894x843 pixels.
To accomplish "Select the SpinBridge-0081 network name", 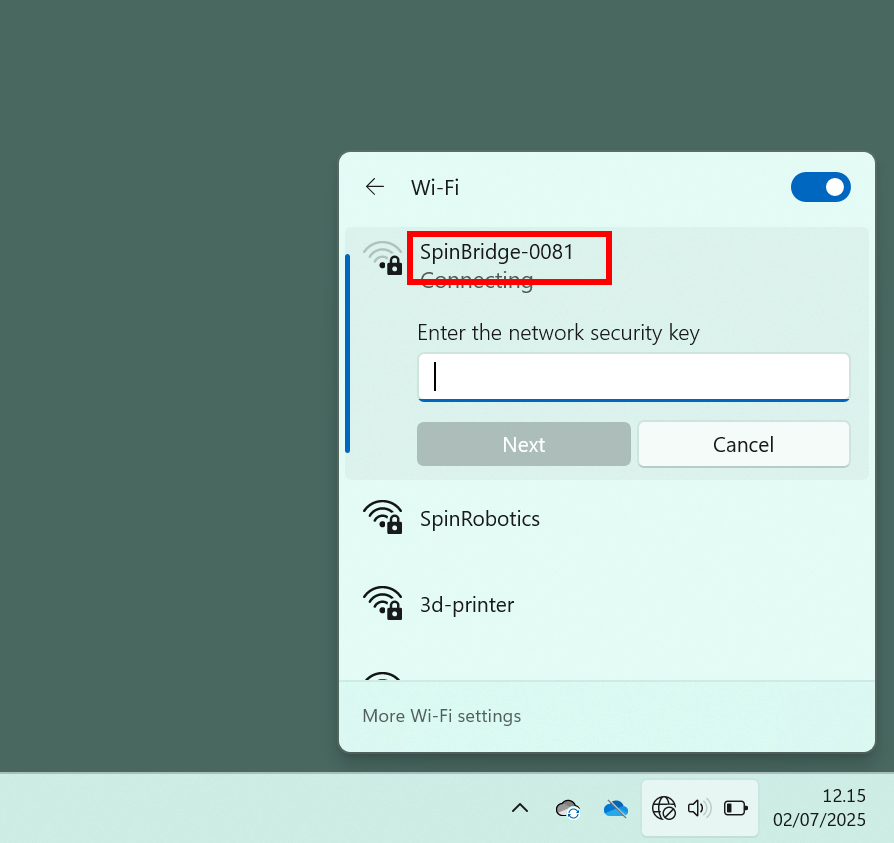I will 497,252.
